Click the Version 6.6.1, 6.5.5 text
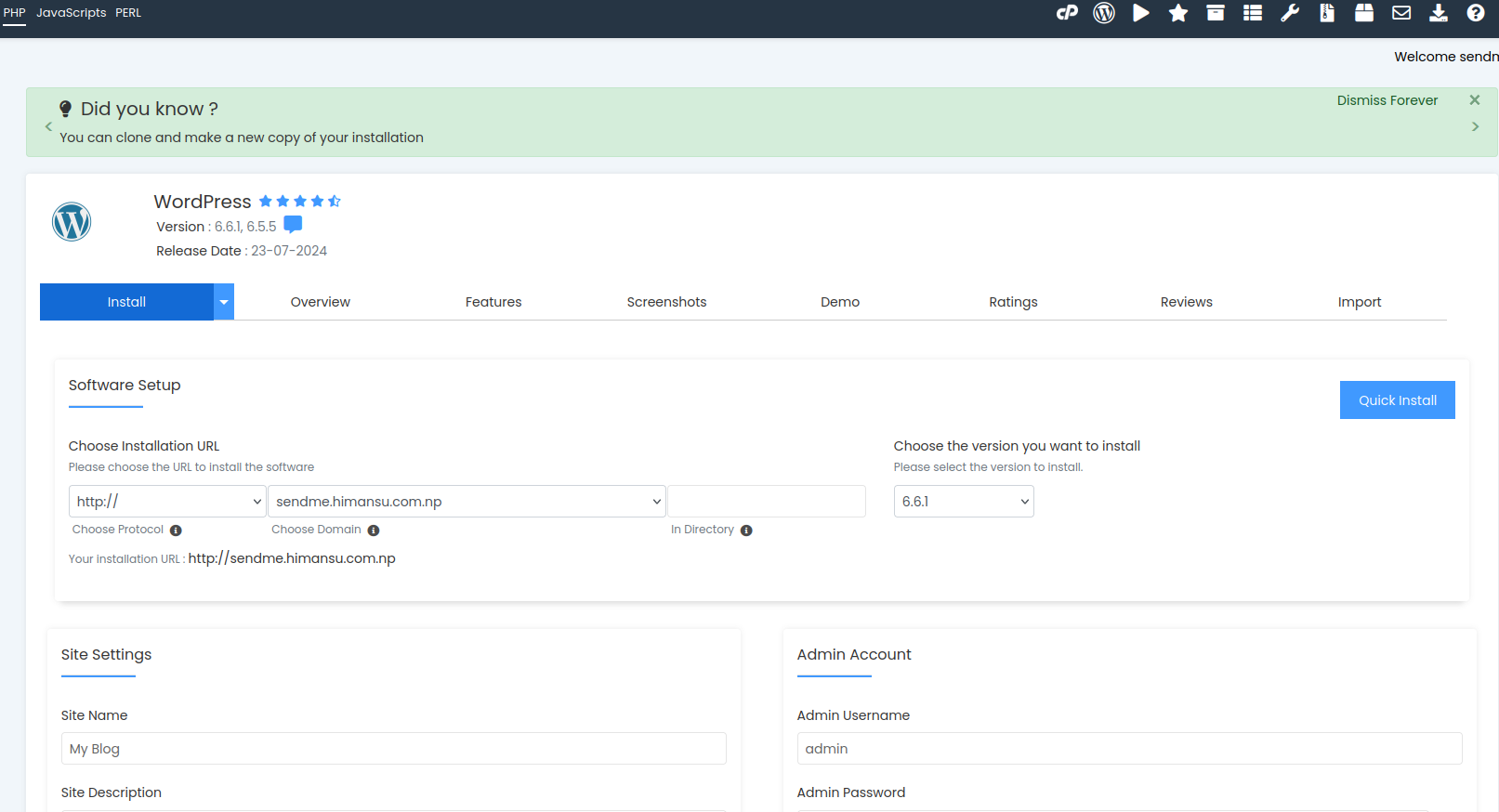Image resolution: width=1499 pixels, height=812 pixels. coord(217,227)
